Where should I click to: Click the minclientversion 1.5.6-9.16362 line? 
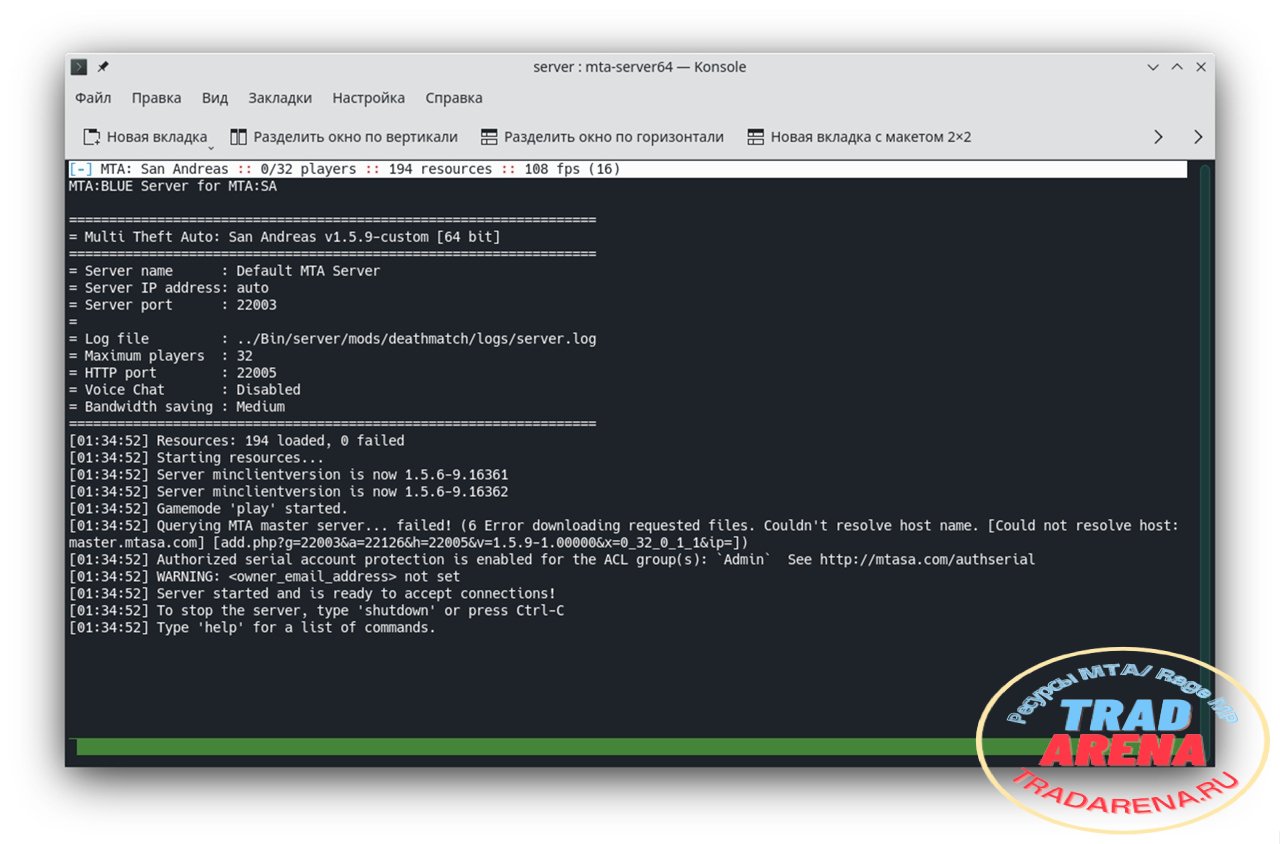[x=288, y=492]
